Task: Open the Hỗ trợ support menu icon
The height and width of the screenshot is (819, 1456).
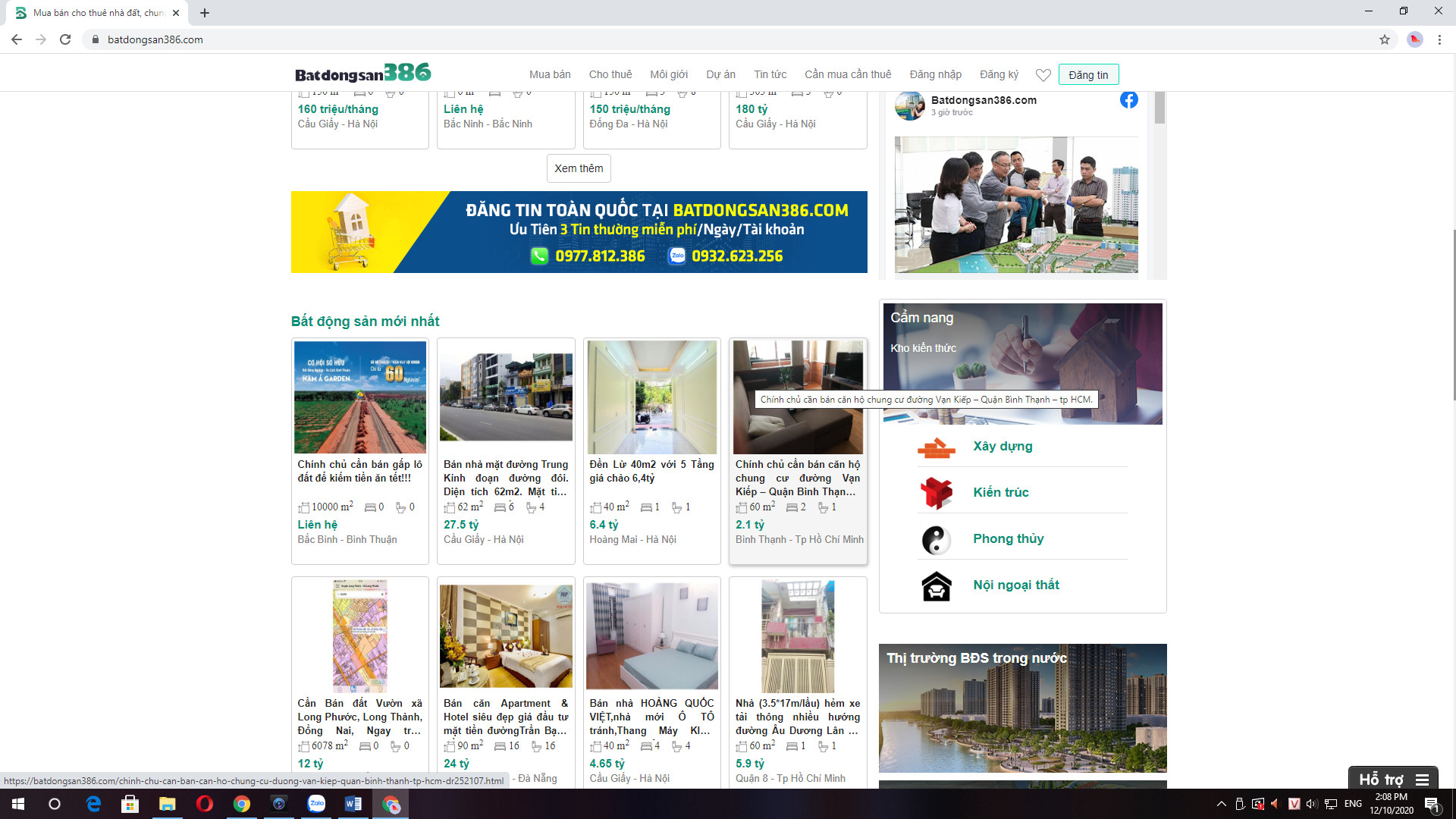Action: [x=1422, y=780]
